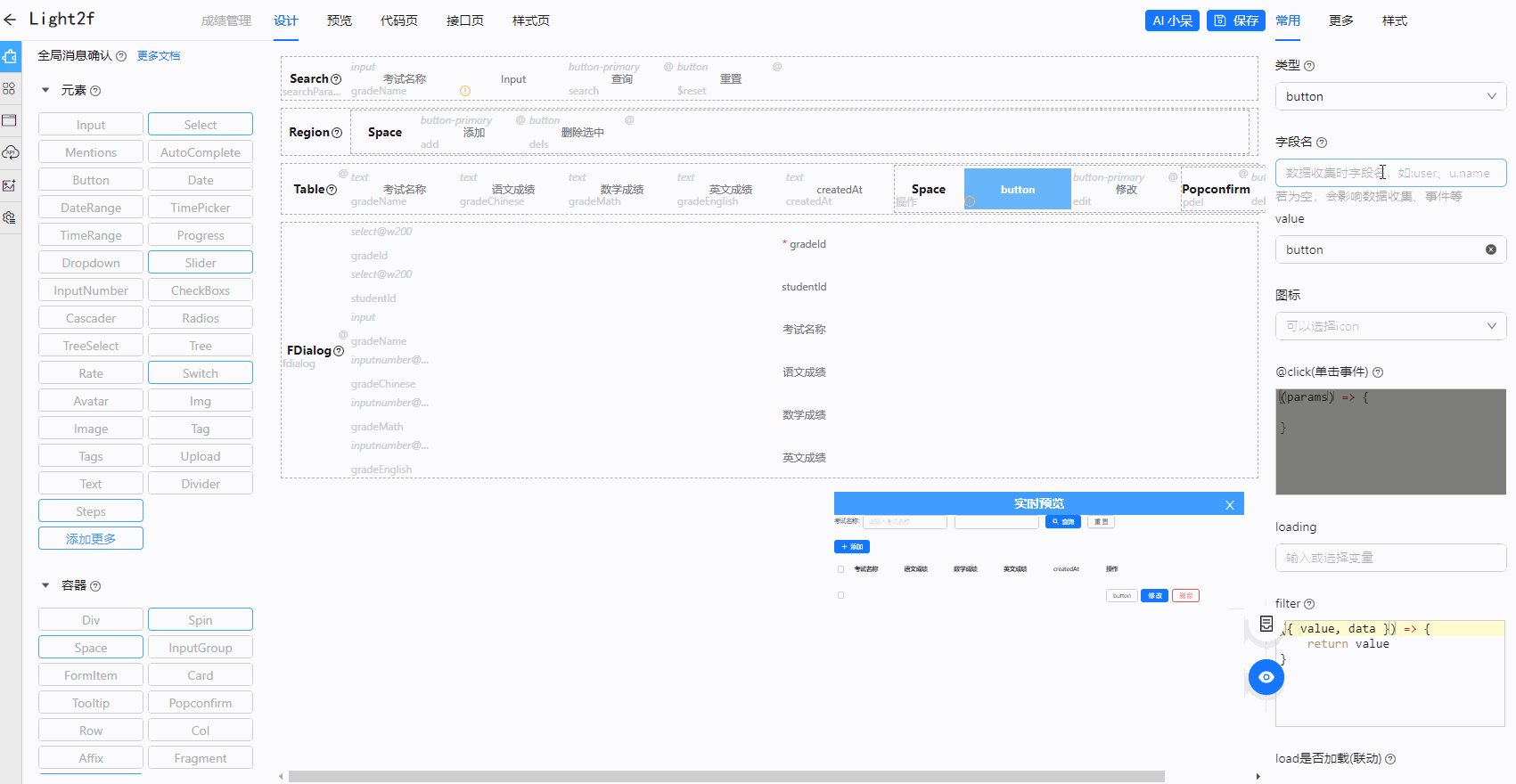Click help icon next to @click event label
Screen dimensions: 1516x784
tap(1378, 372)
